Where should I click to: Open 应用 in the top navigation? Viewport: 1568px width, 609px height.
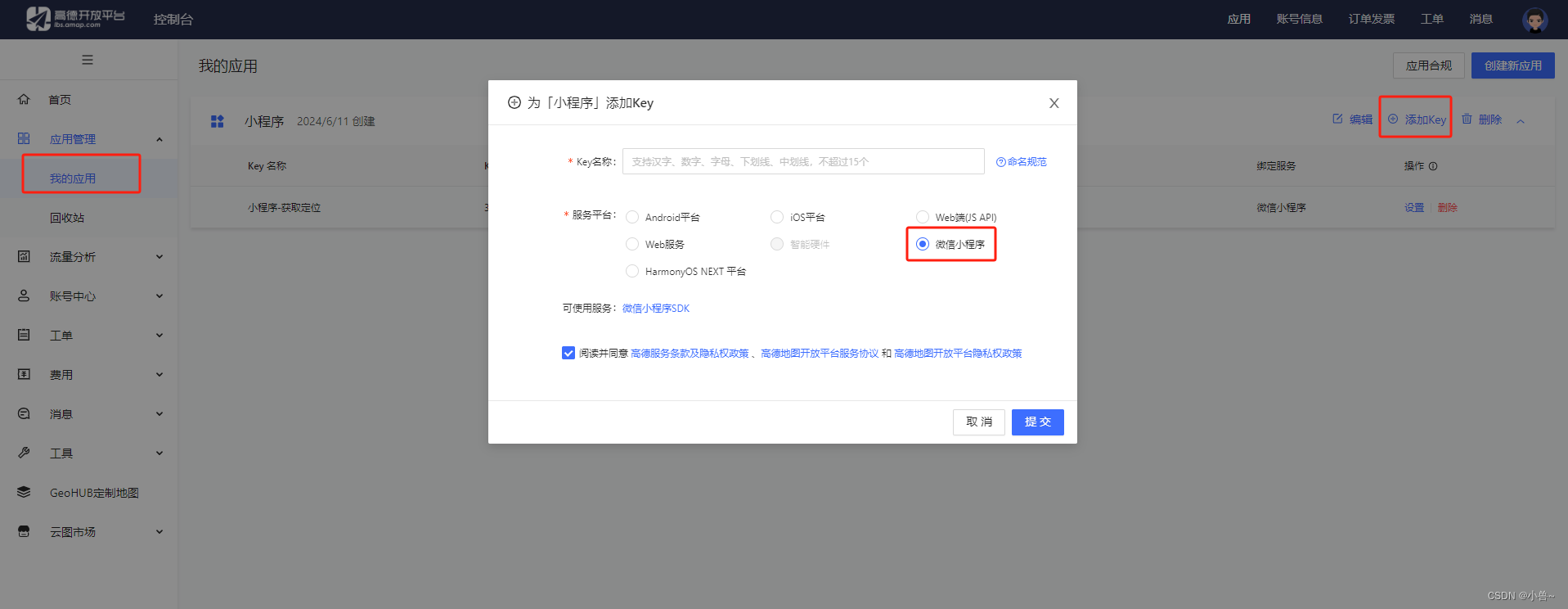tap(1239, 19)
